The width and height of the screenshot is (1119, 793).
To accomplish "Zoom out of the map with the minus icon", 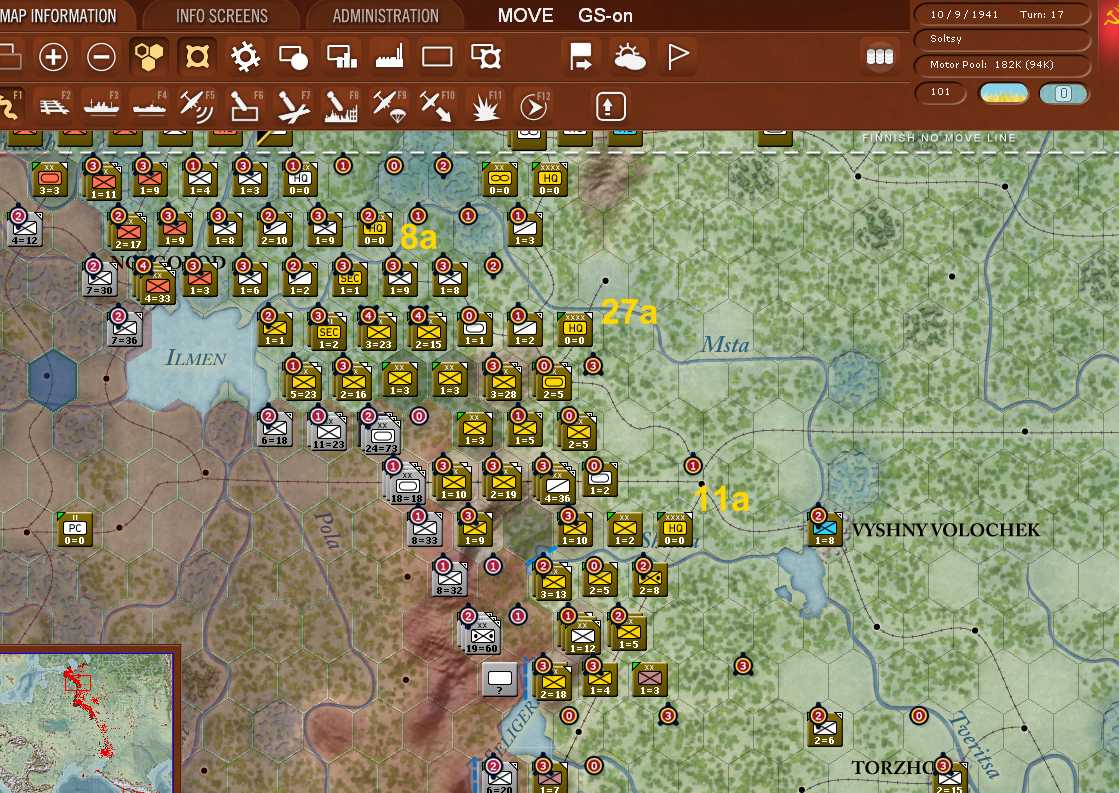I will tap(101, 57).
